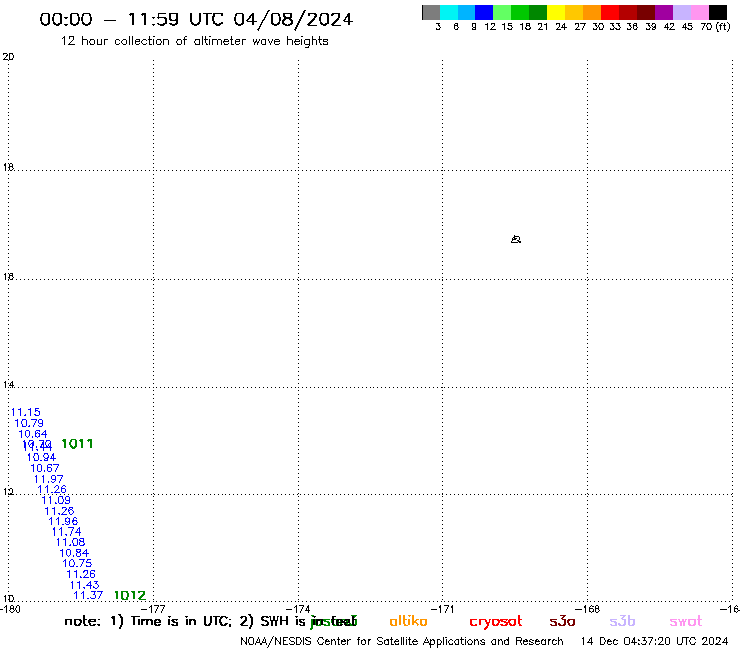The image size is (740, 650).
Task: Click the swot satellite legend label
Action: coord(686,621)
